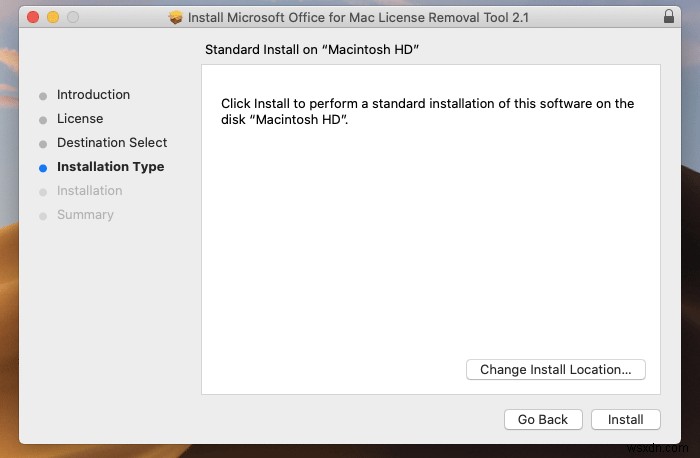This screenshot has width=700, height=458.
Task: Close the installer with red button
Action: [x=33, y=17]
